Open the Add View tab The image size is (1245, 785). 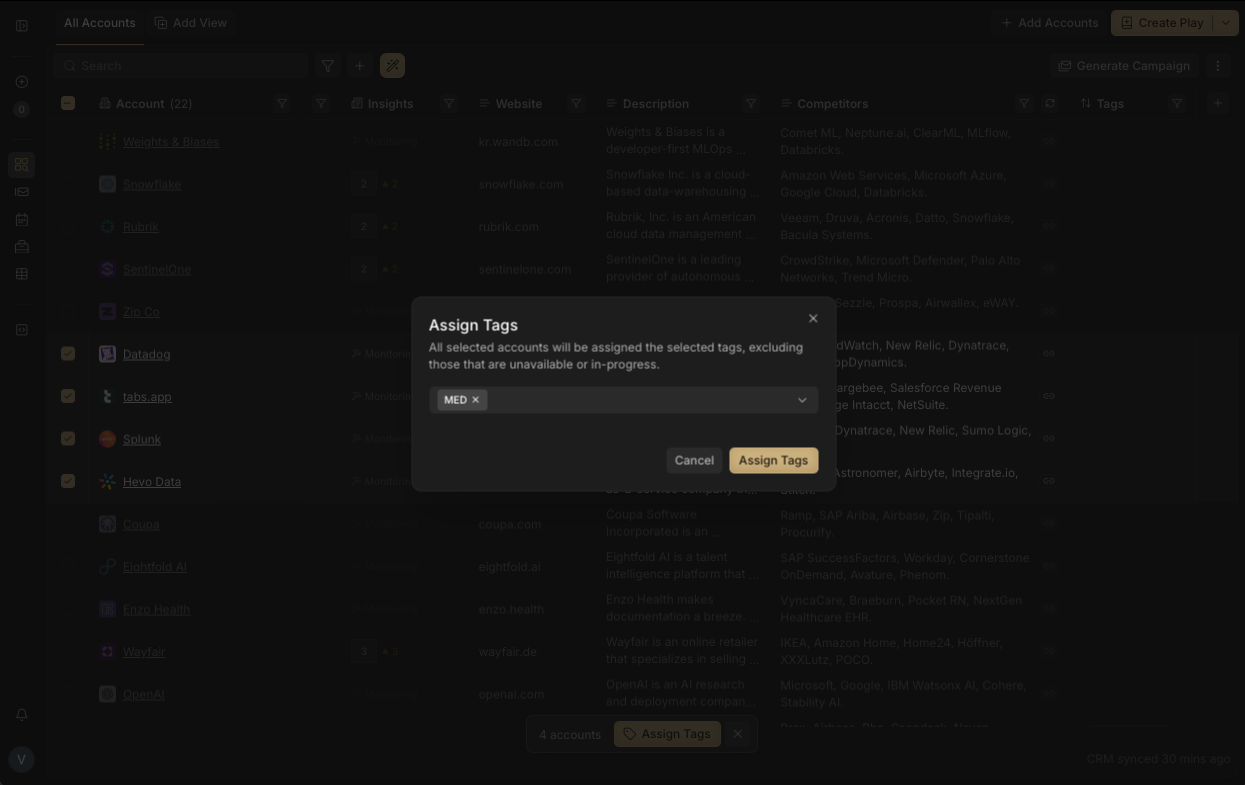[x=191, y=23]
